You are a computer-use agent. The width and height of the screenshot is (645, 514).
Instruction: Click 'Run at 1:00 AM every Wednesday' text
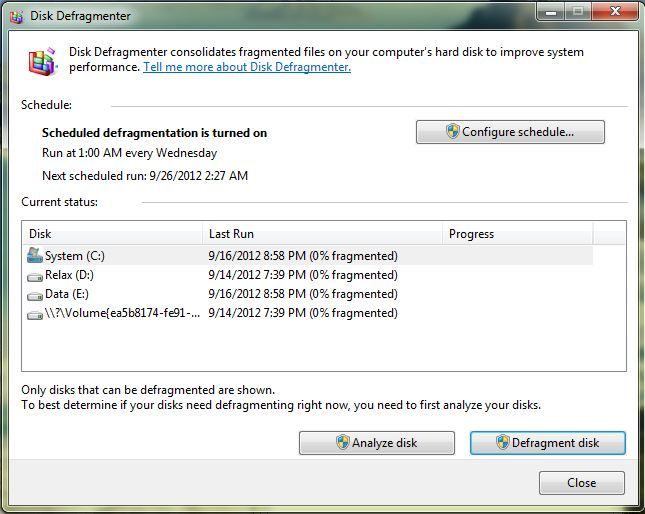pyautogui.click(x=129, y=153)
